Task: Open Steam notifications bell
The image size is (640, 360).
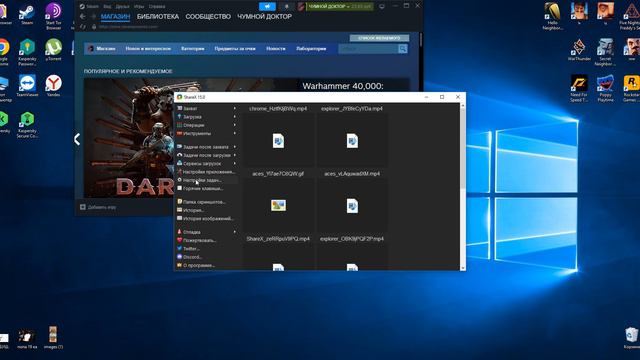Action: pos(286,7)
